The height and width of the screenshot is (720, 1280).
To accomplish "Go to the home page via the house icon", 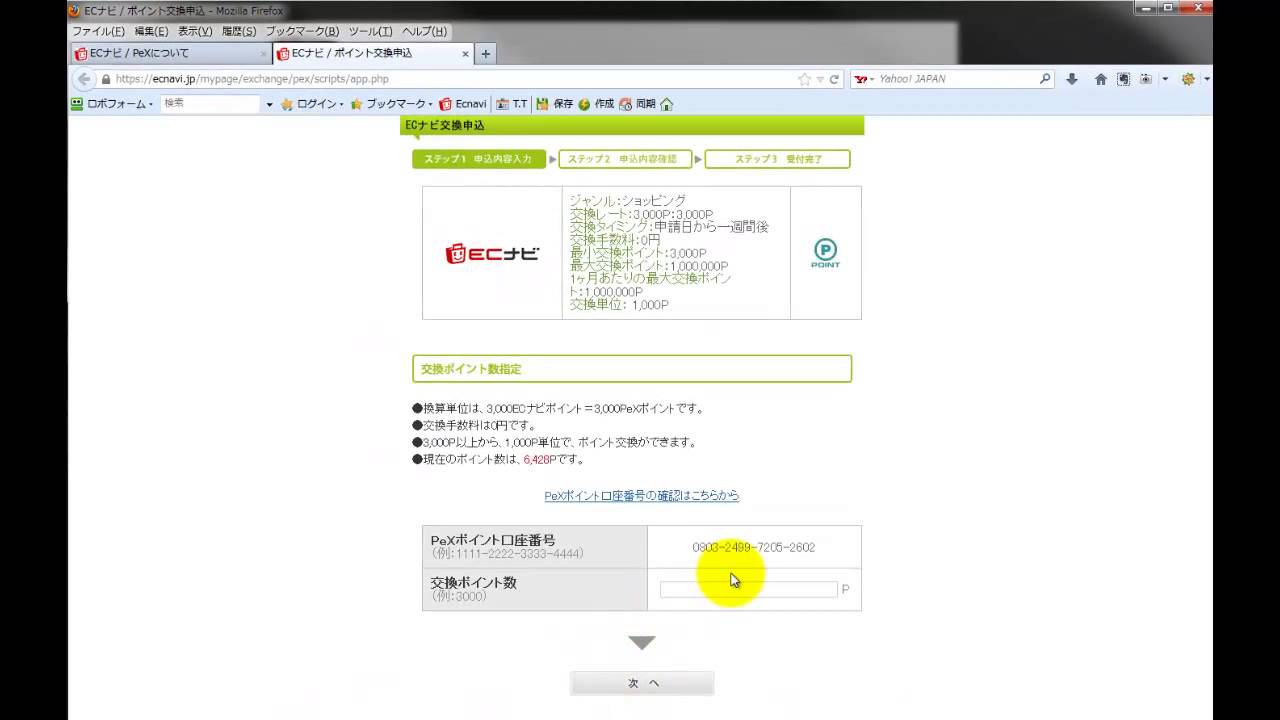I will point(1100,79).
